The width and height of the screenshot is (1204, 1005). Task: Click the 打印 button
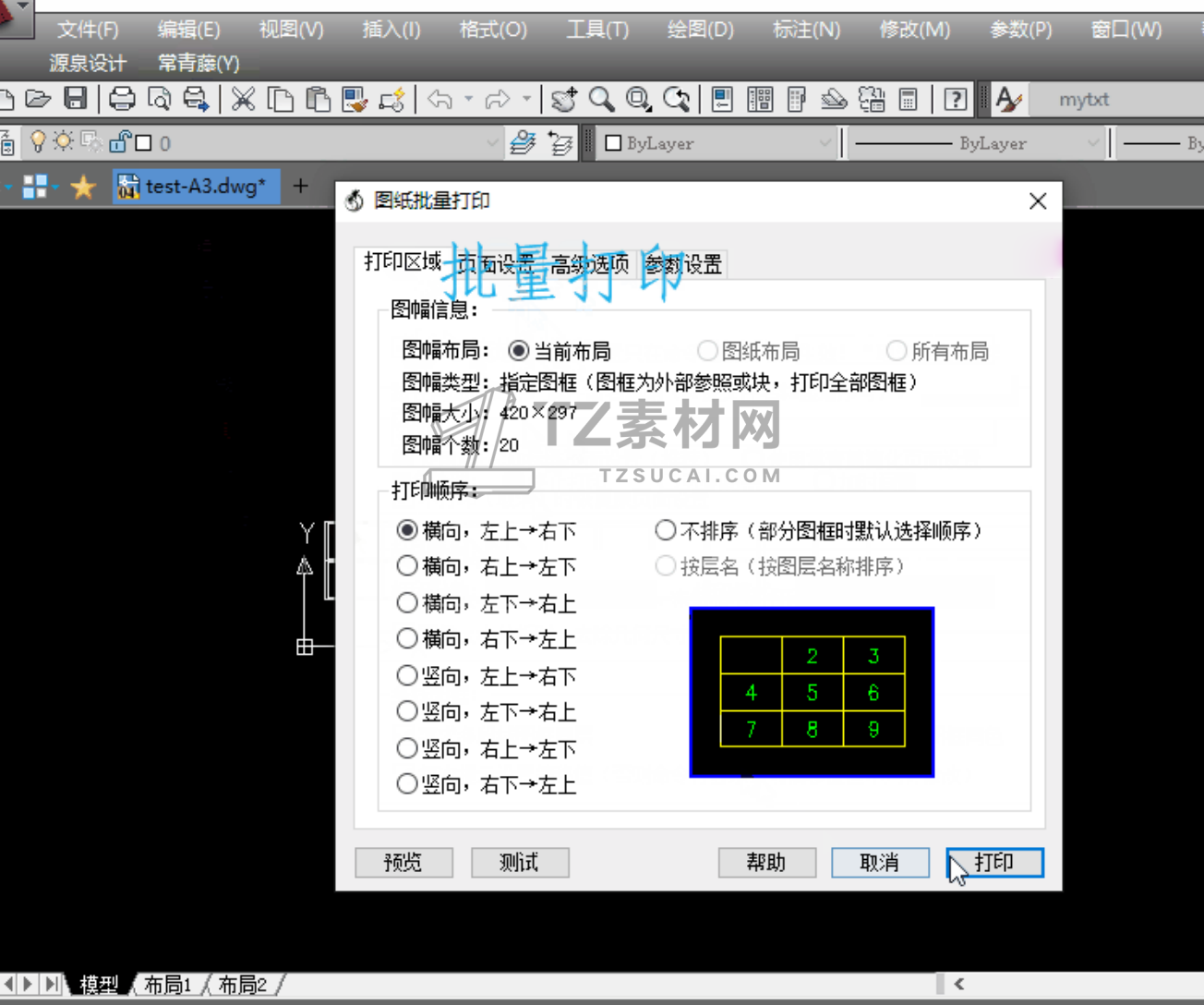994,863
